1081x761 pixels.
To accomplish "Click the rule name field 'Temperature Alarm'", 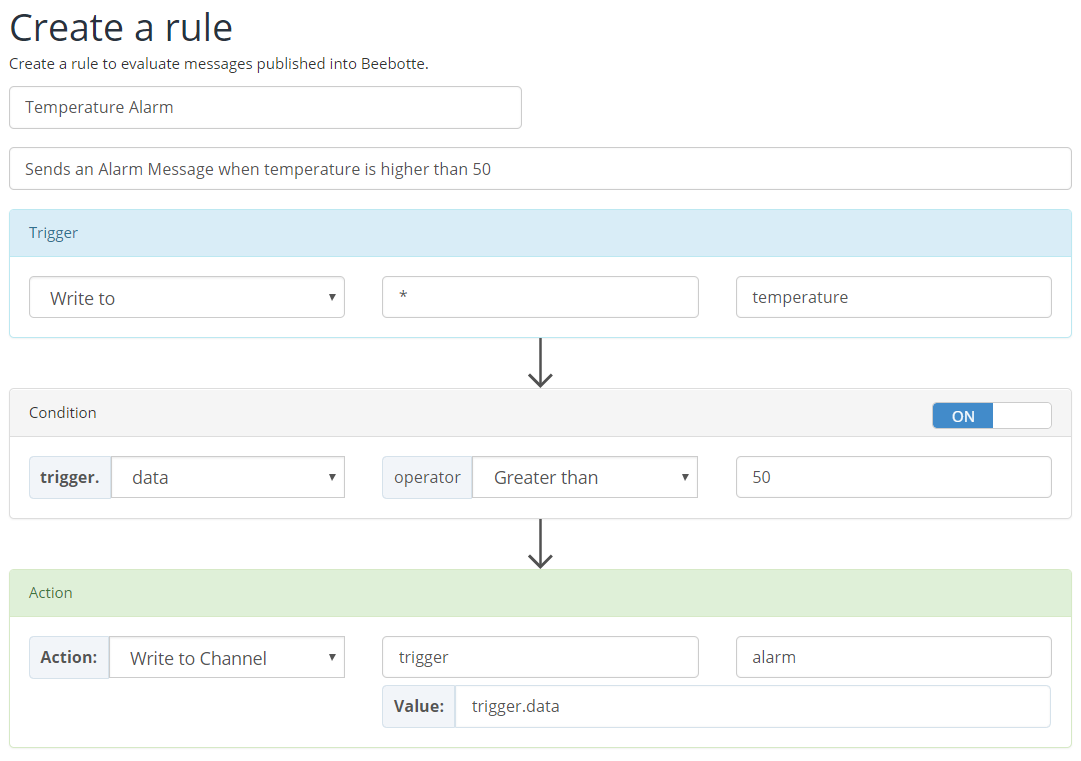I will coord(265,108).
